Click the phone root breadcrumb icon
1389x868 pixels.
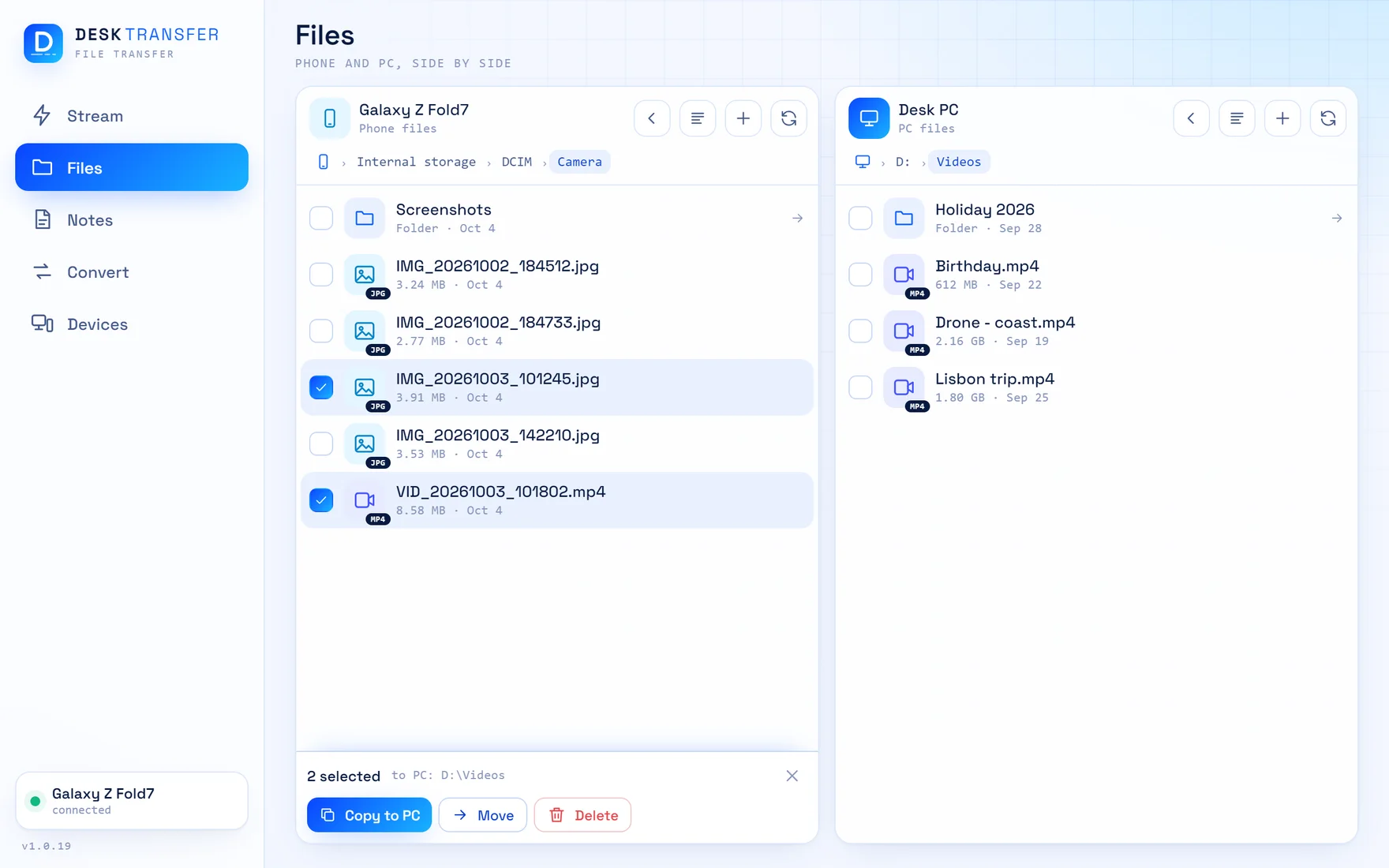[x=323, y=162]
